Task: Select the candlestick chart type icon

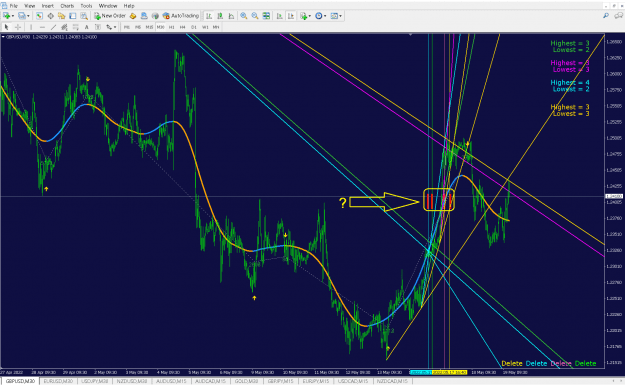Action: click(x=220, y=16)
